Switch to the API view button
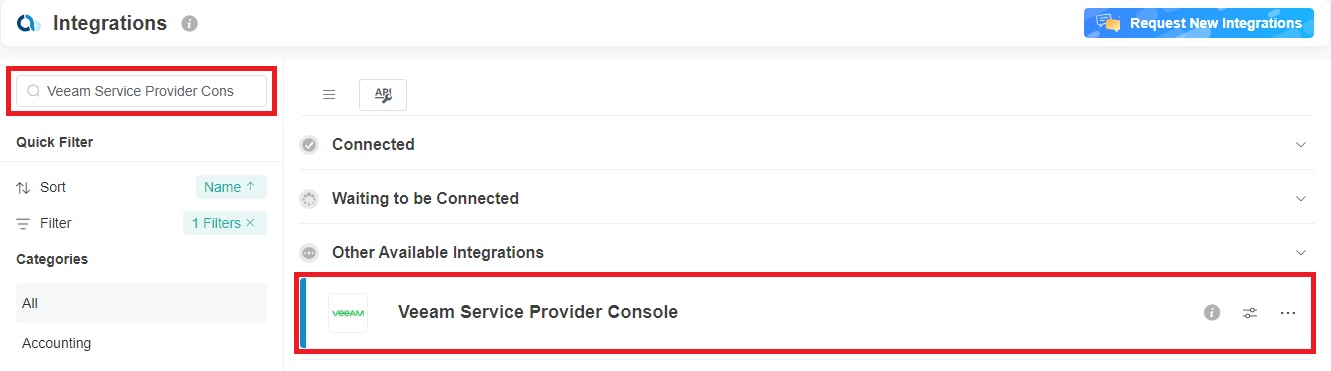Viewport: 1331px width, 371px height. [x=383, y=95]
